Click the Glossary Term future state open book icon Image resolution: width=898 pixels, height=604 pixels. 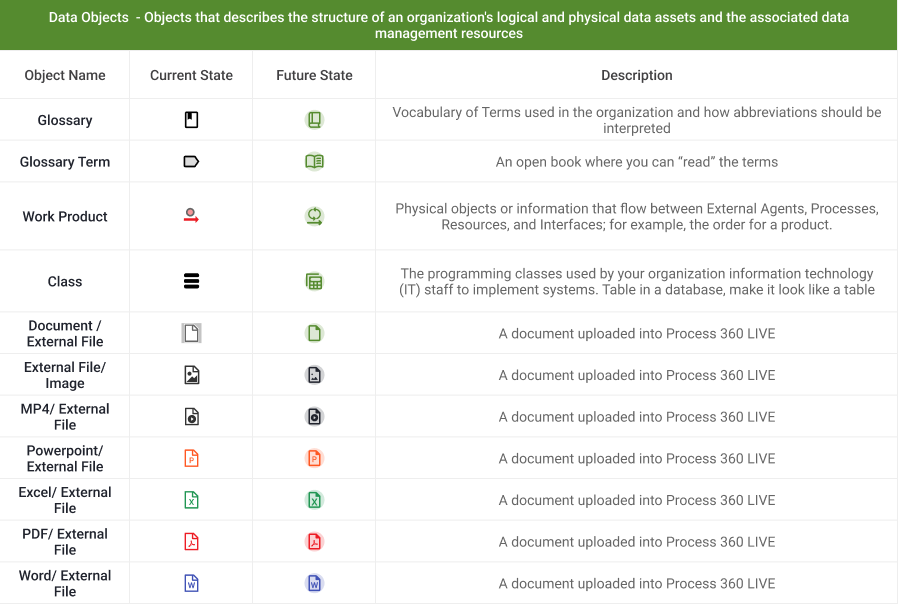click(314, 161)
